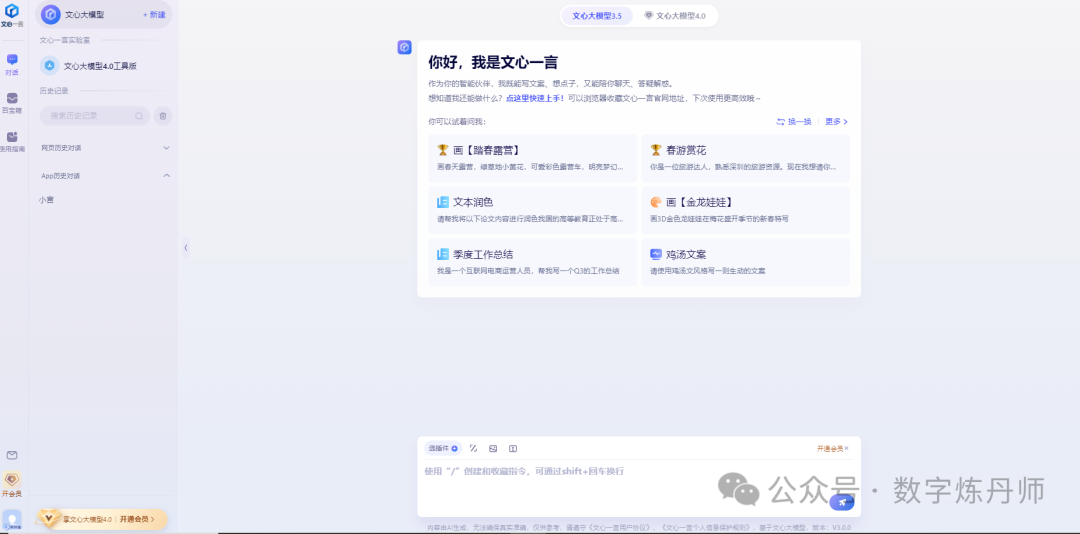Click the trash icon beside the history search
The height and width of the screenshot is (534, 1080).
pos(163,116)
